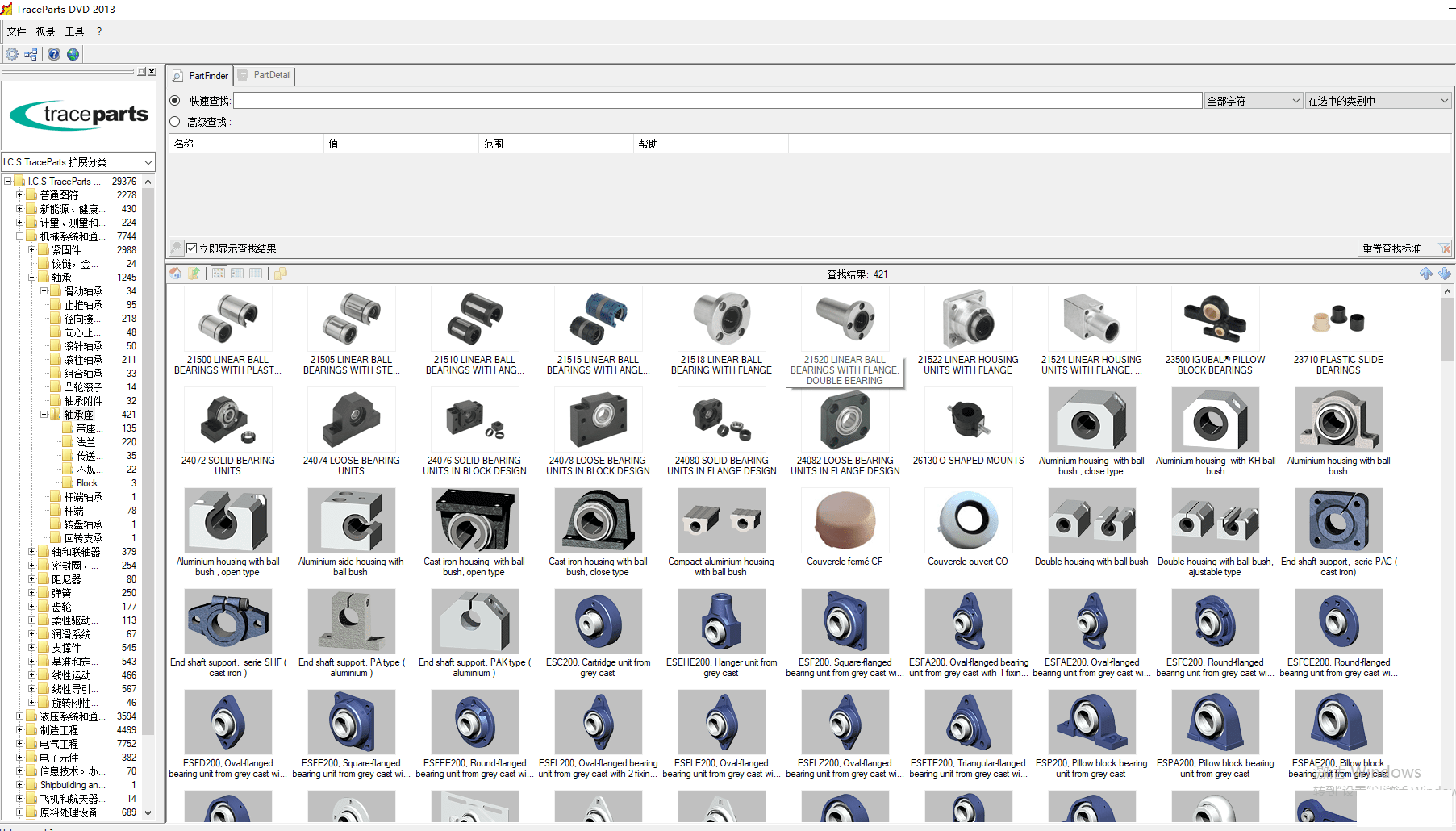Select 齿轮 category in tree
This screenshot has width=1456, height=831.
tap(61, 607)
